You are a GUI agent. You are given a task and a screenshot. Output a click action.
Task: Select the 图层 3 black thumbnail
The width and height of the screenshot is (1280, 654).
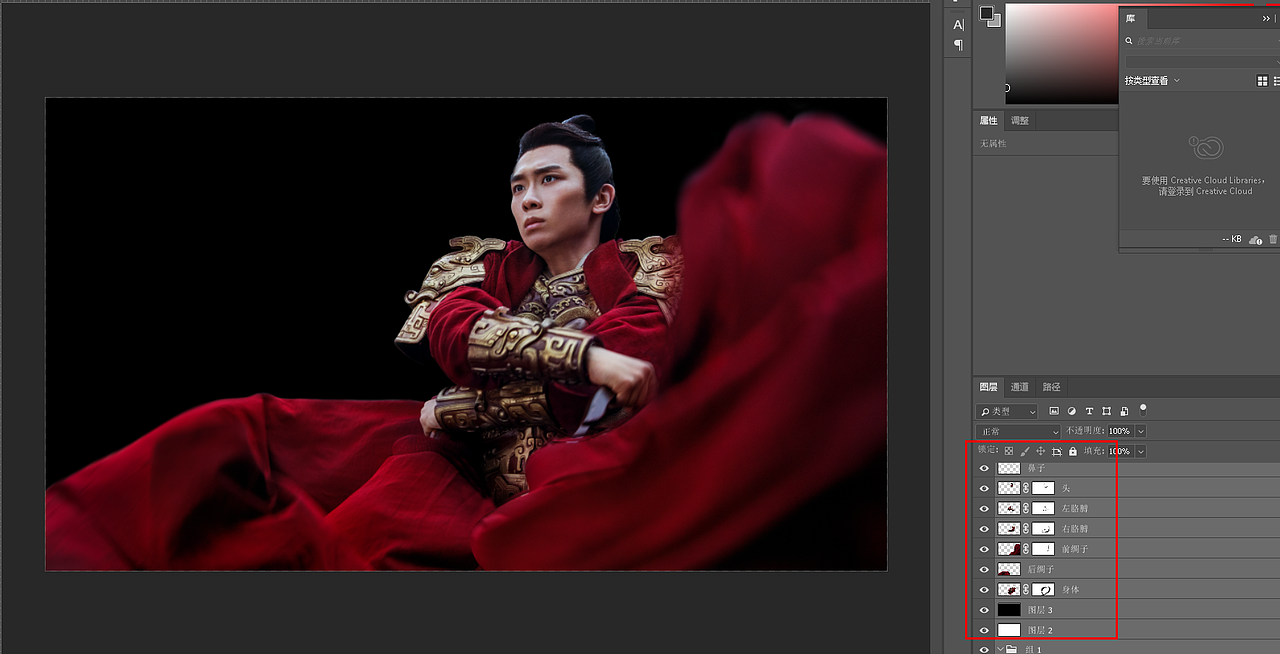tap(1009, 610)
